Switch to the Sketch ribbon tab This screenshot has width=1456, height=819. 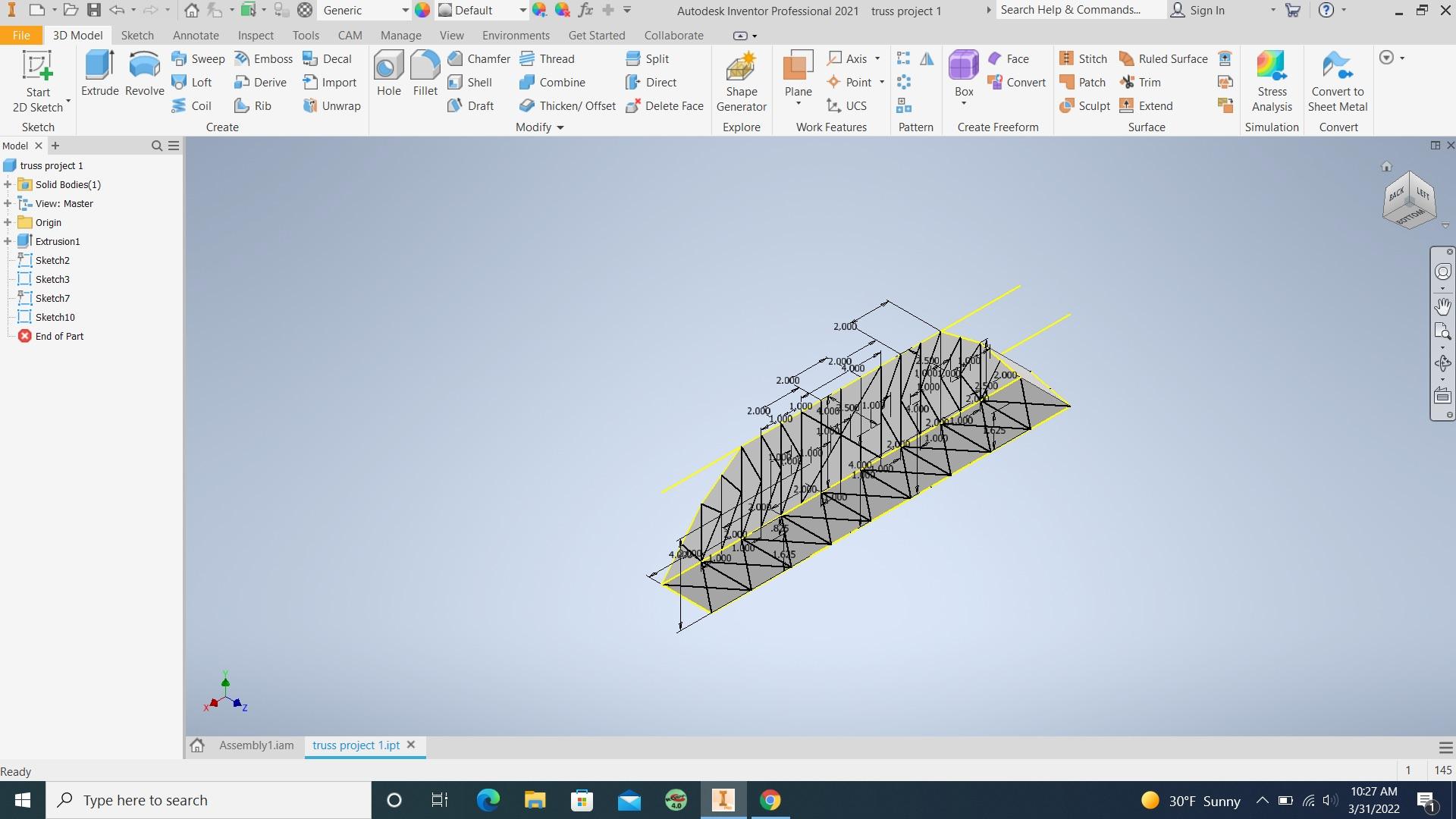(x=137, y=36)
